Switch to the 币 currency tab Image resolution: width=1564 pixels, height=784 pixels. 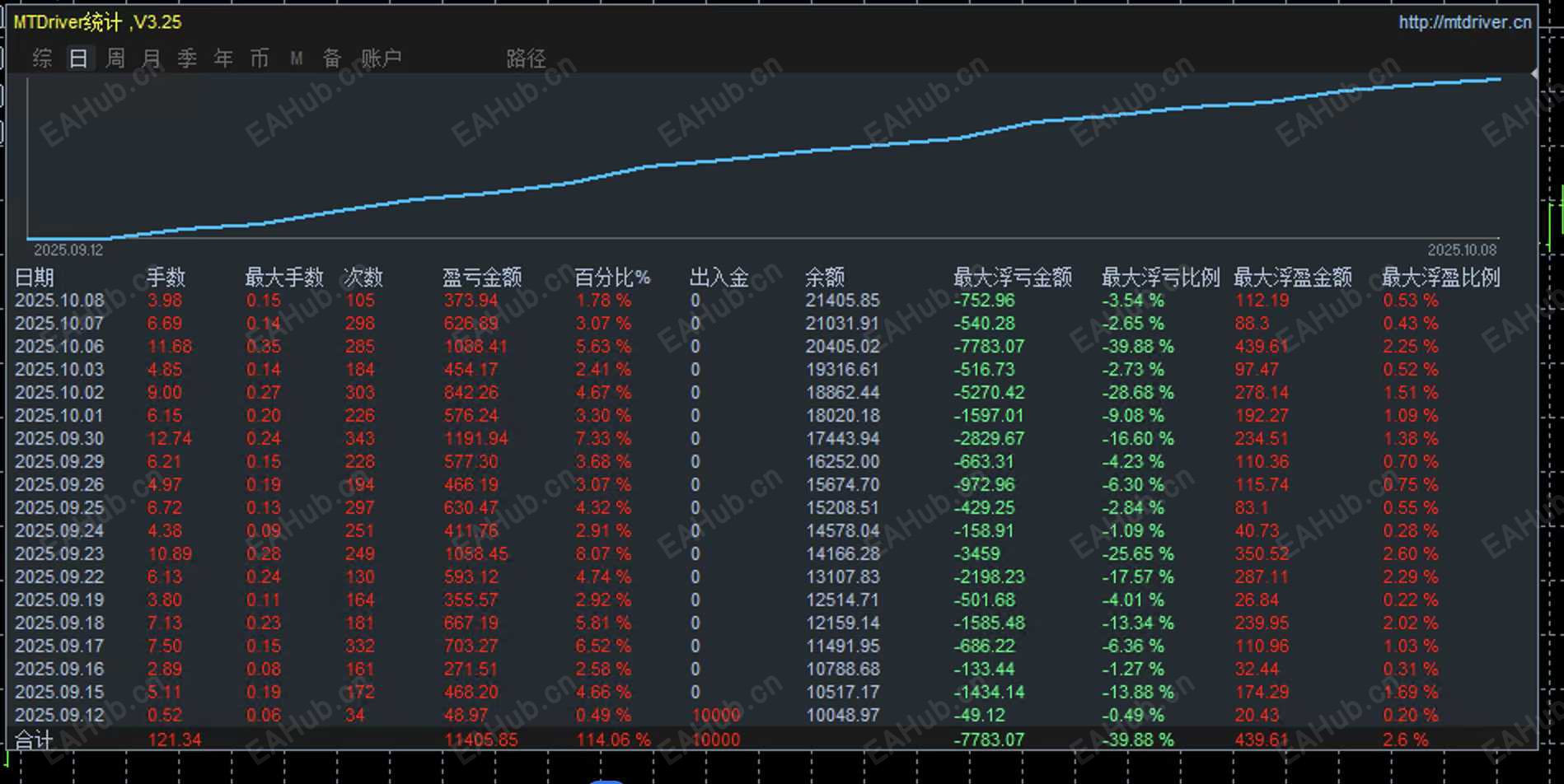pos(260,58)
